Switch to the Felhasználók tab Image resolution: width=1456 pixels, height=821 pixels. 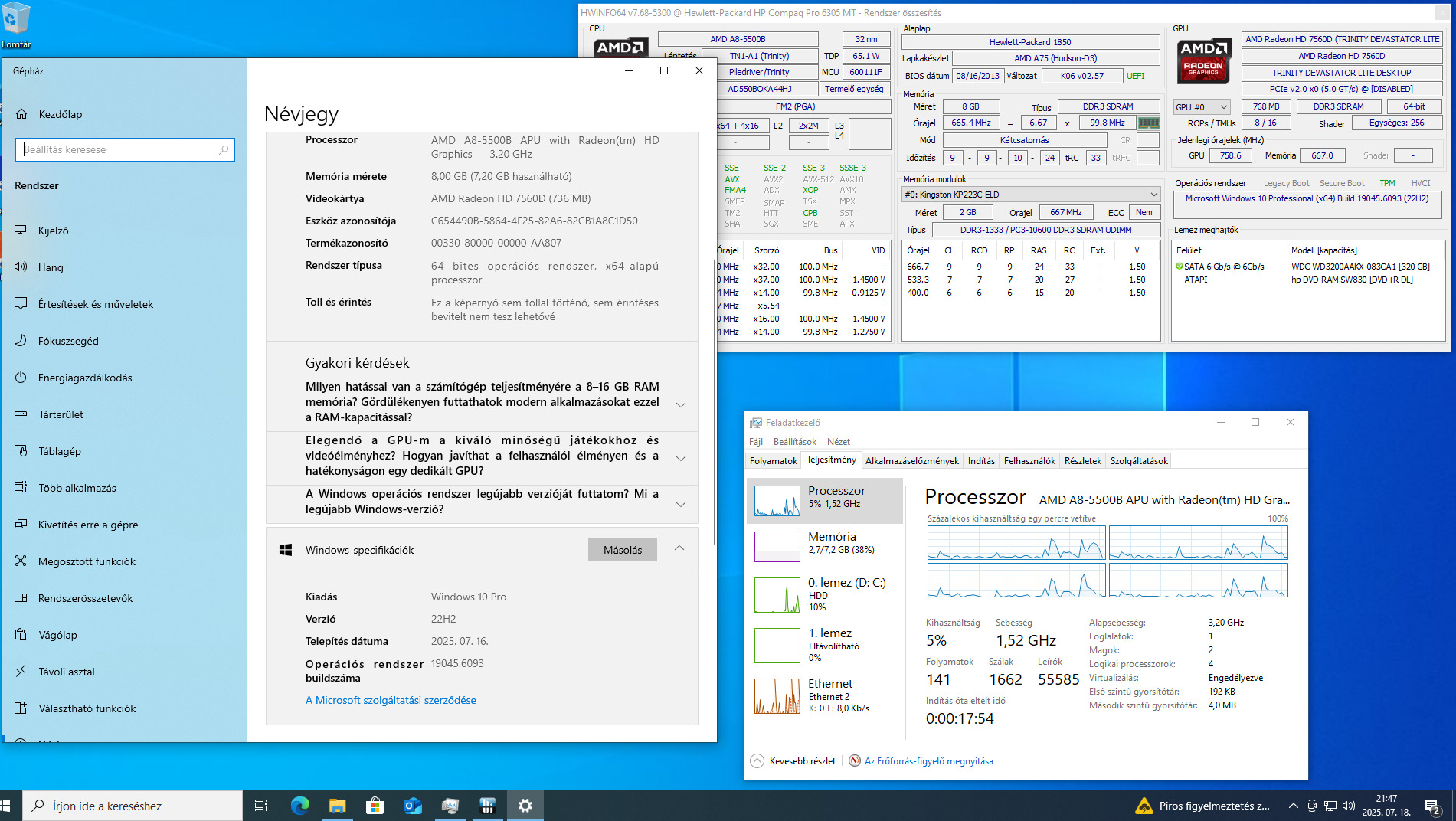pos(1029,461)
